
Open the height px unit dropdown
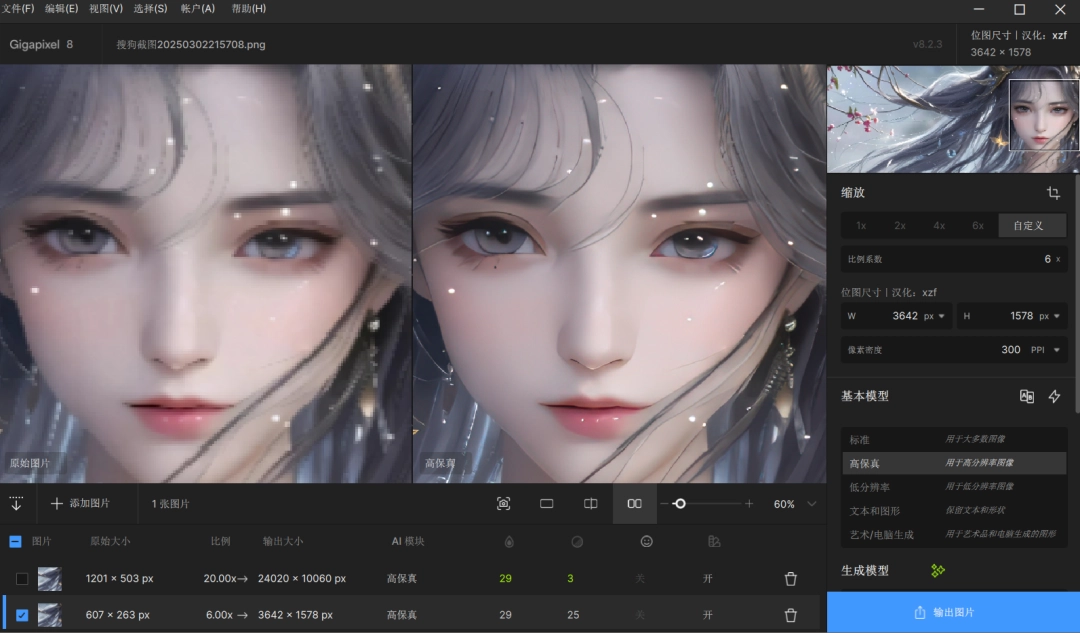pyautogui.click(x=1050, y=316)
